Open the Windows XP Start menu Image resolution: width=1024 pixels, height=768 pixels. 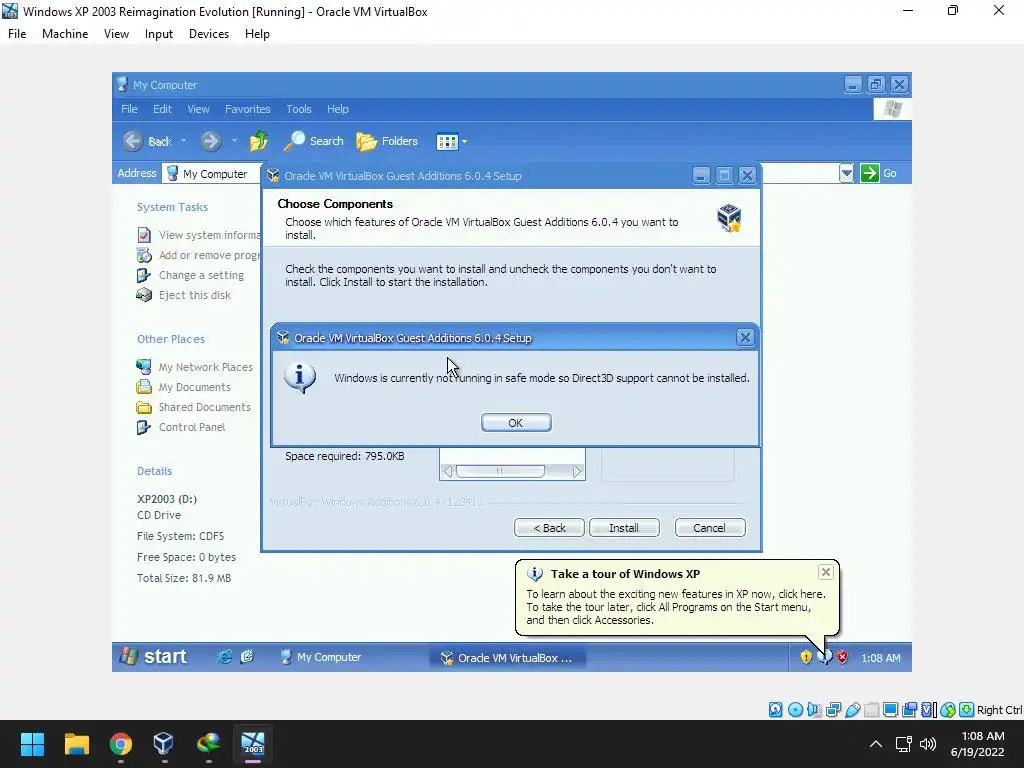[x=155, y=656]
